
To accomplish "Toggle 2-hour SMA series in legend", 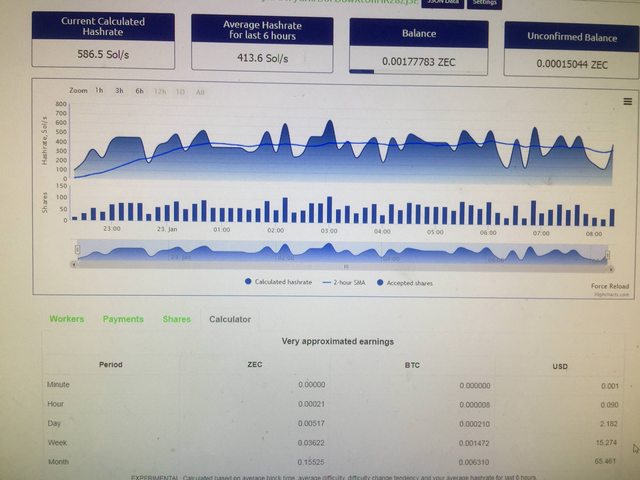I will coord(344,282).
